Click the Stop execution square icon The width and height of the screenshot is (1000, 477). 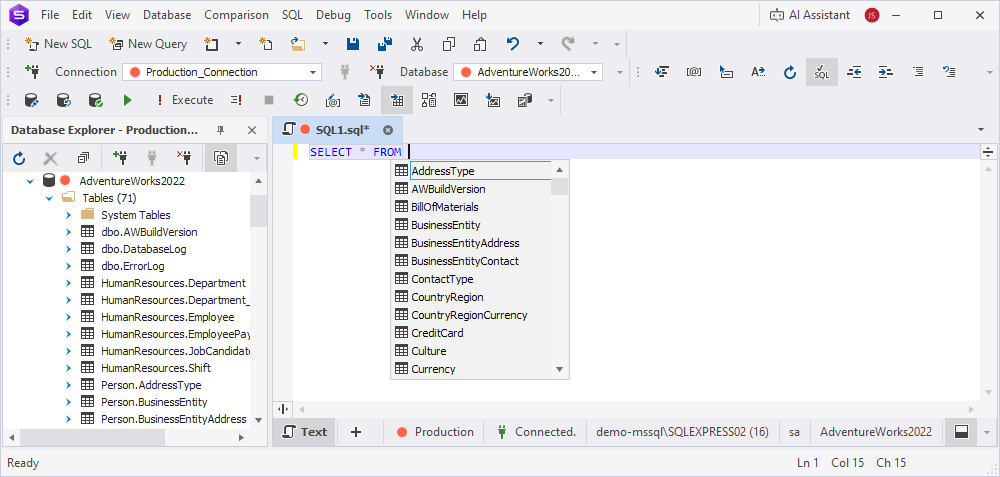coord(268,100)
